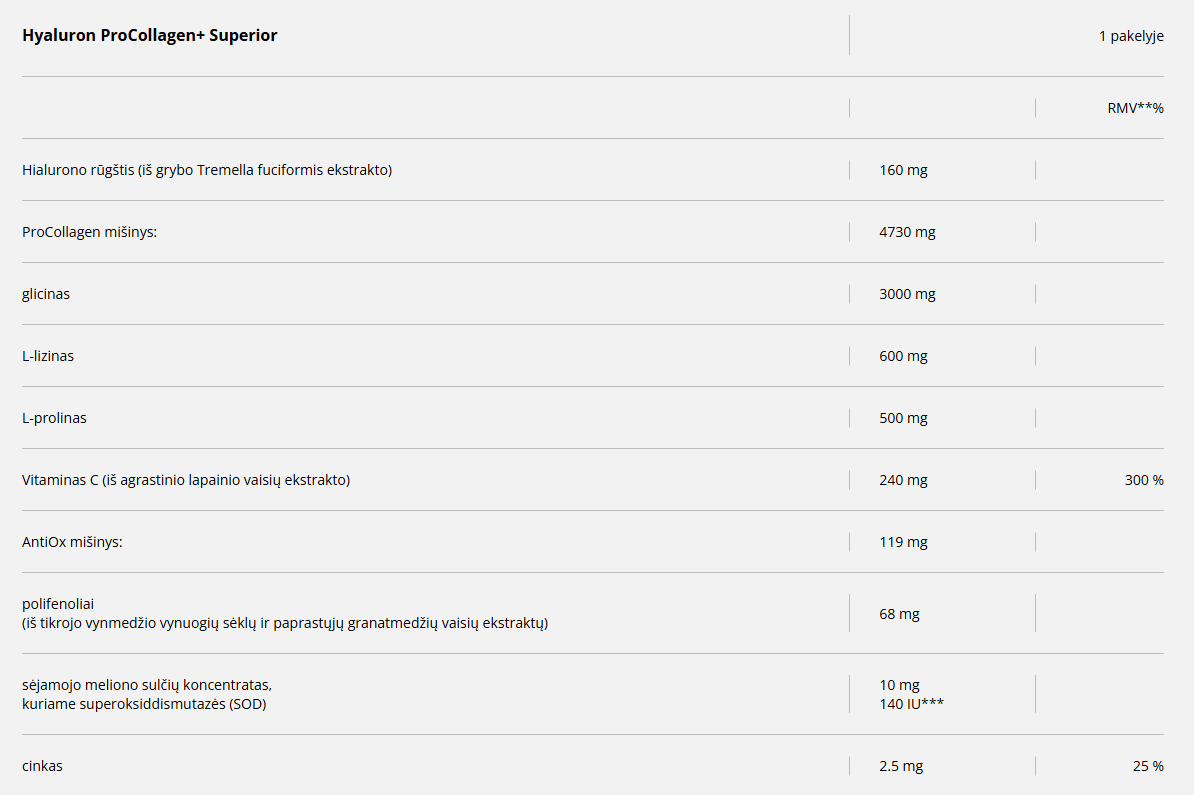Click the 119 mg amount value
The image size is (1194, 795).
(x=903, y=542)
